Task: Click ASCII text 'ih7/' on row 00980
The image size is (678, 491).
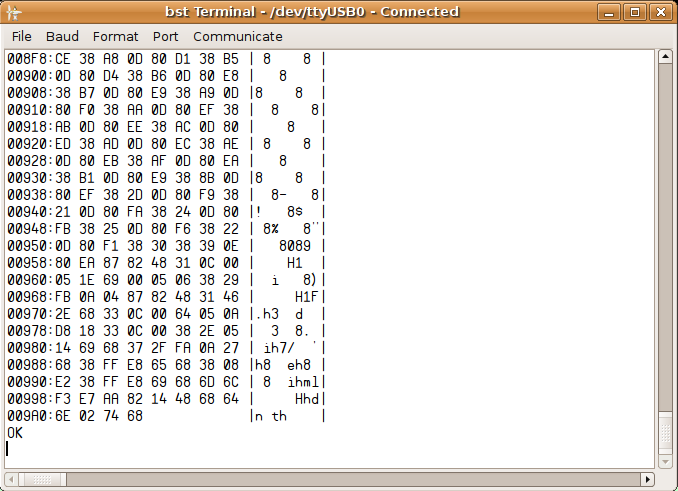Action: pyautogui.click(x=279, y=348)
